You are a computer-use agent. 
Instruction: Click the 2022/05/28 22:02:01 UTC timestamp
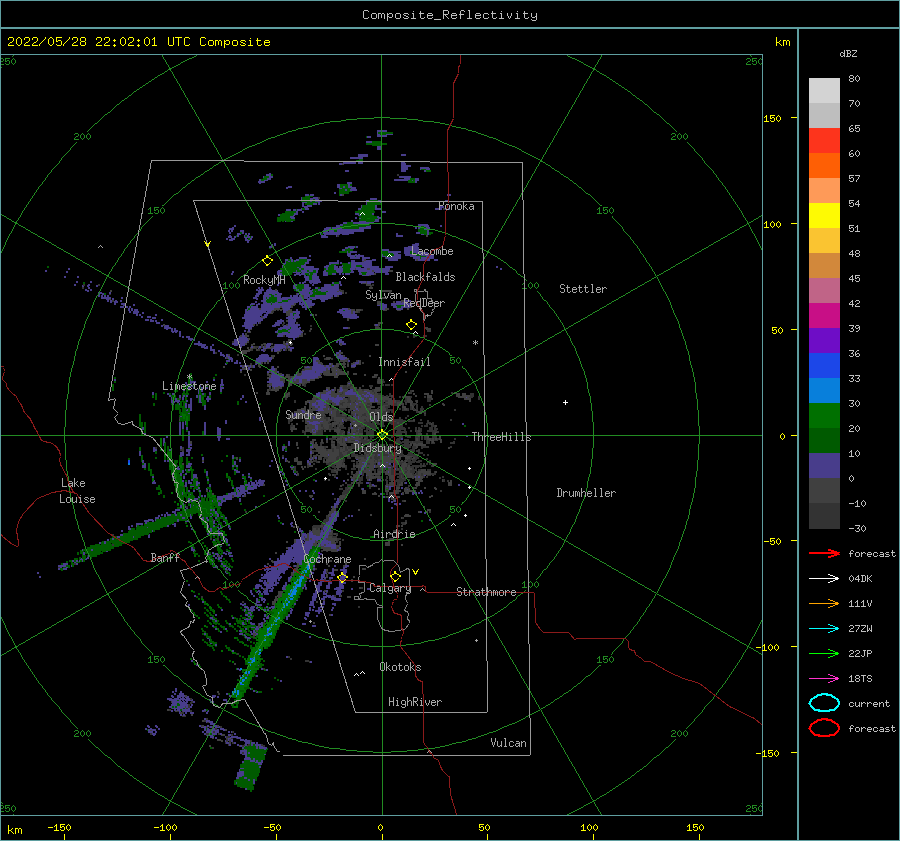98,42
